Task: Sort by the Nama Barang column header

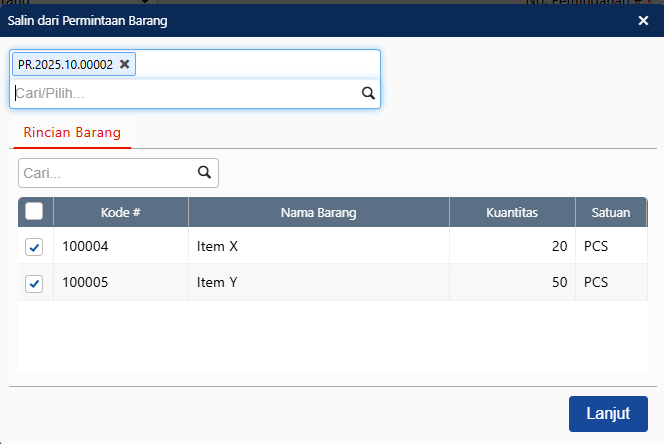Action: pos(318,212)
